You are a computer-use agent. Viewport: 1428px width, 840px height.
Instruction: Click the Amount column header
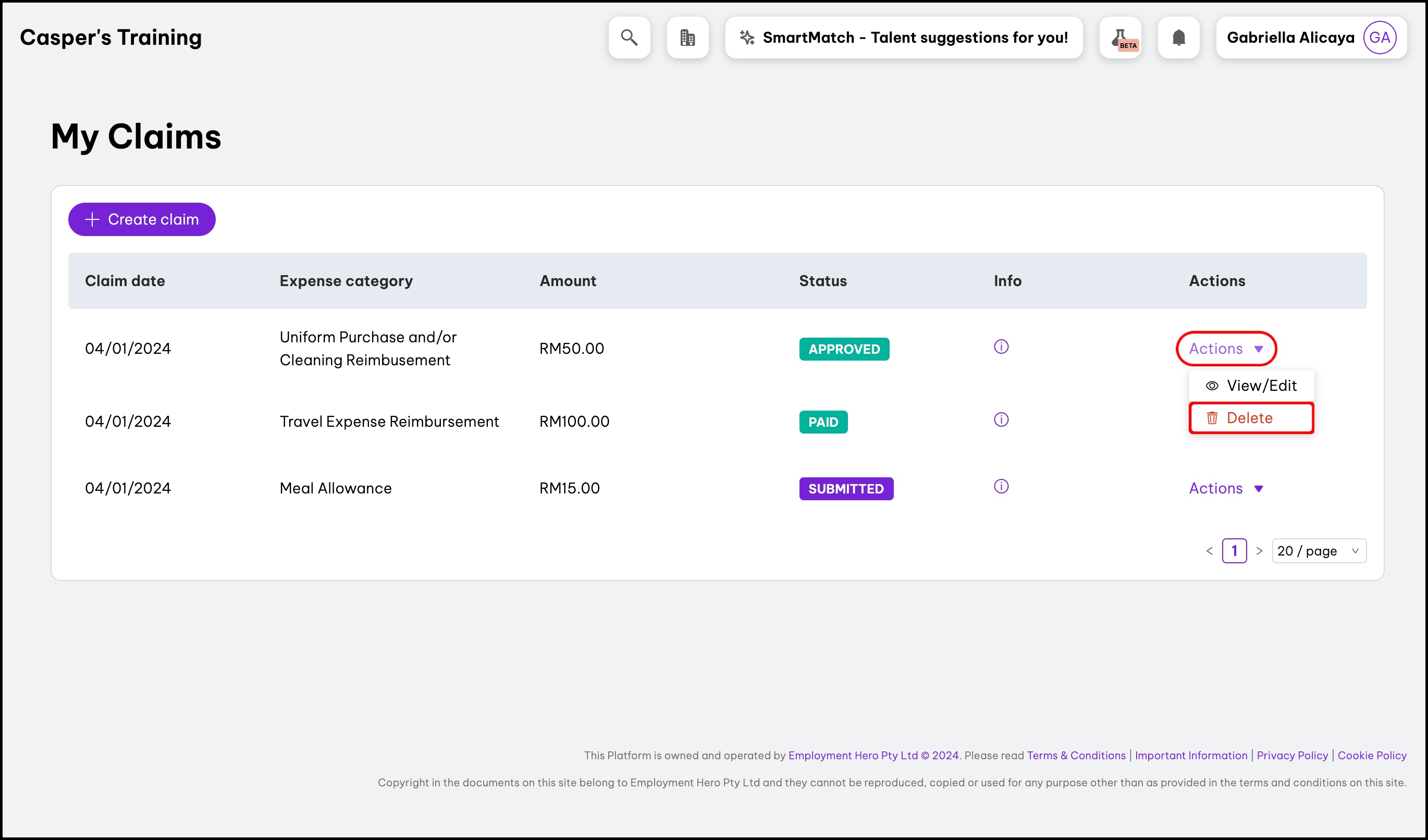(568, 281)
